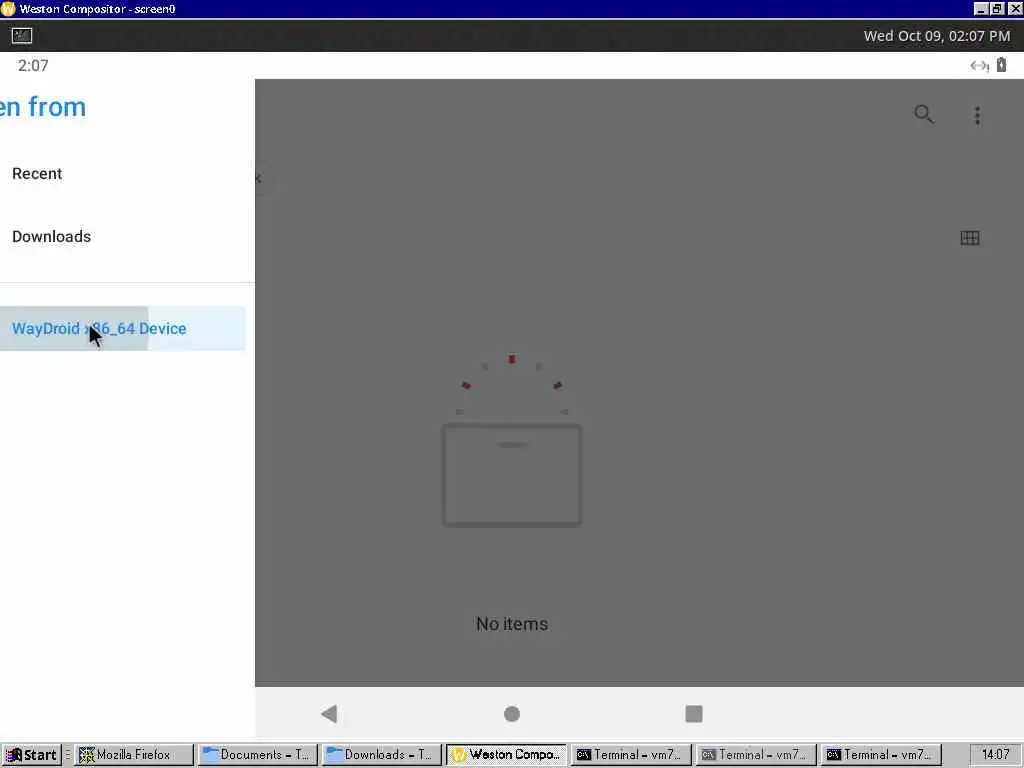
Task: Minimize the Weston Compositor window
Action: (x=980, y=8)
